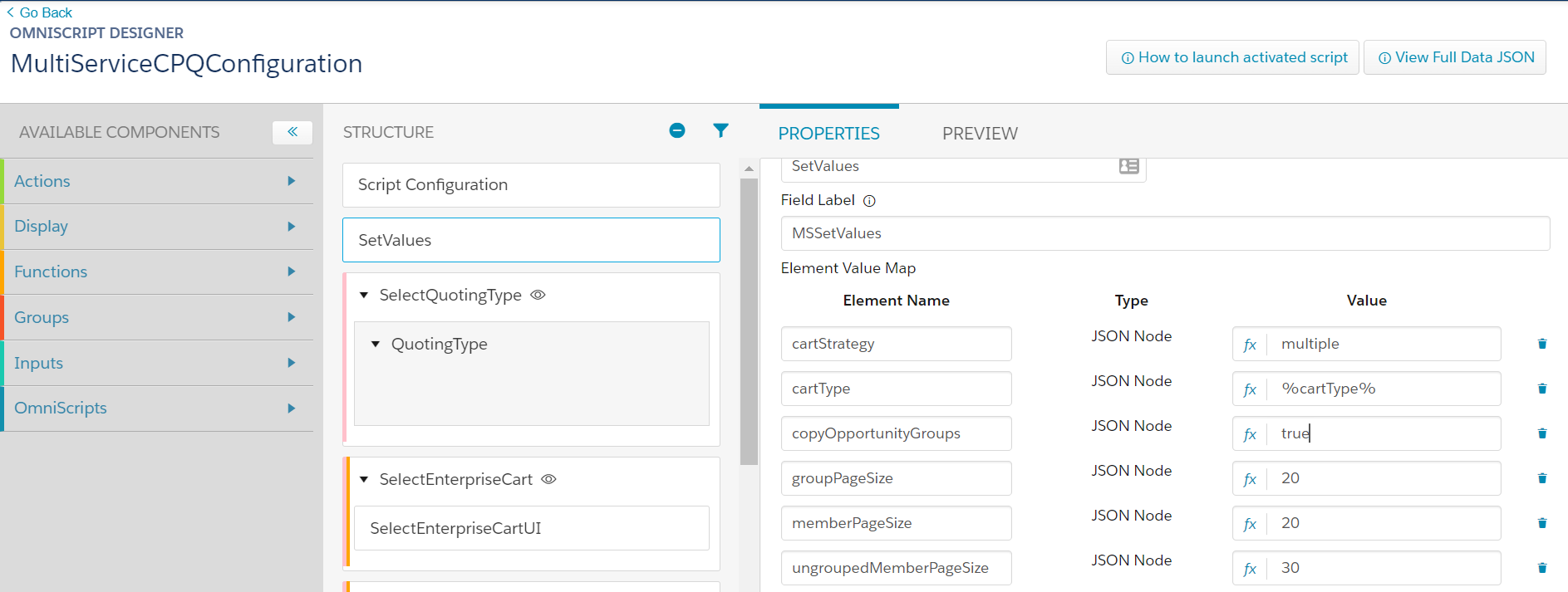Screen dimensions: 1568x592
Task: Click the Go Back link
Action: 40,12
